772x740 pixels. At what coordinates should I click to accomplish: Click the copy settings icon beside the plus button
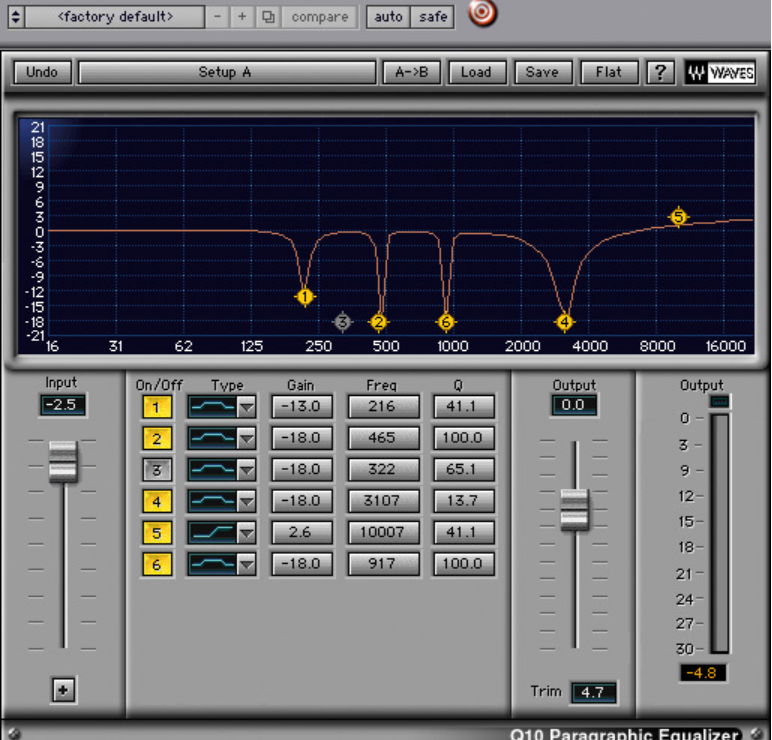pos(267,17)
